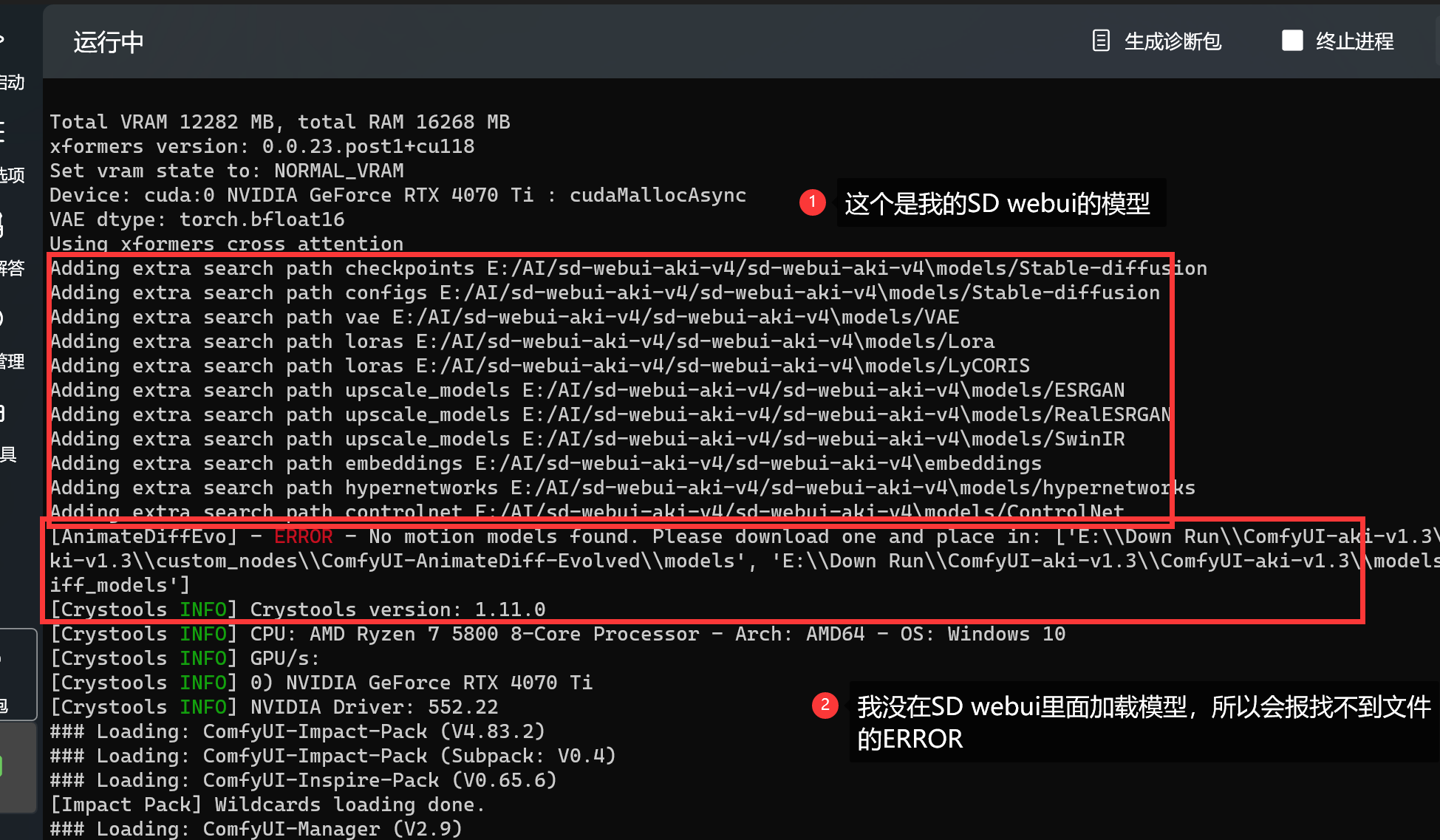Viewport: 1440px width, 840px height.
Task: Click the search path configs log line
Action: [x=605, y=293]
